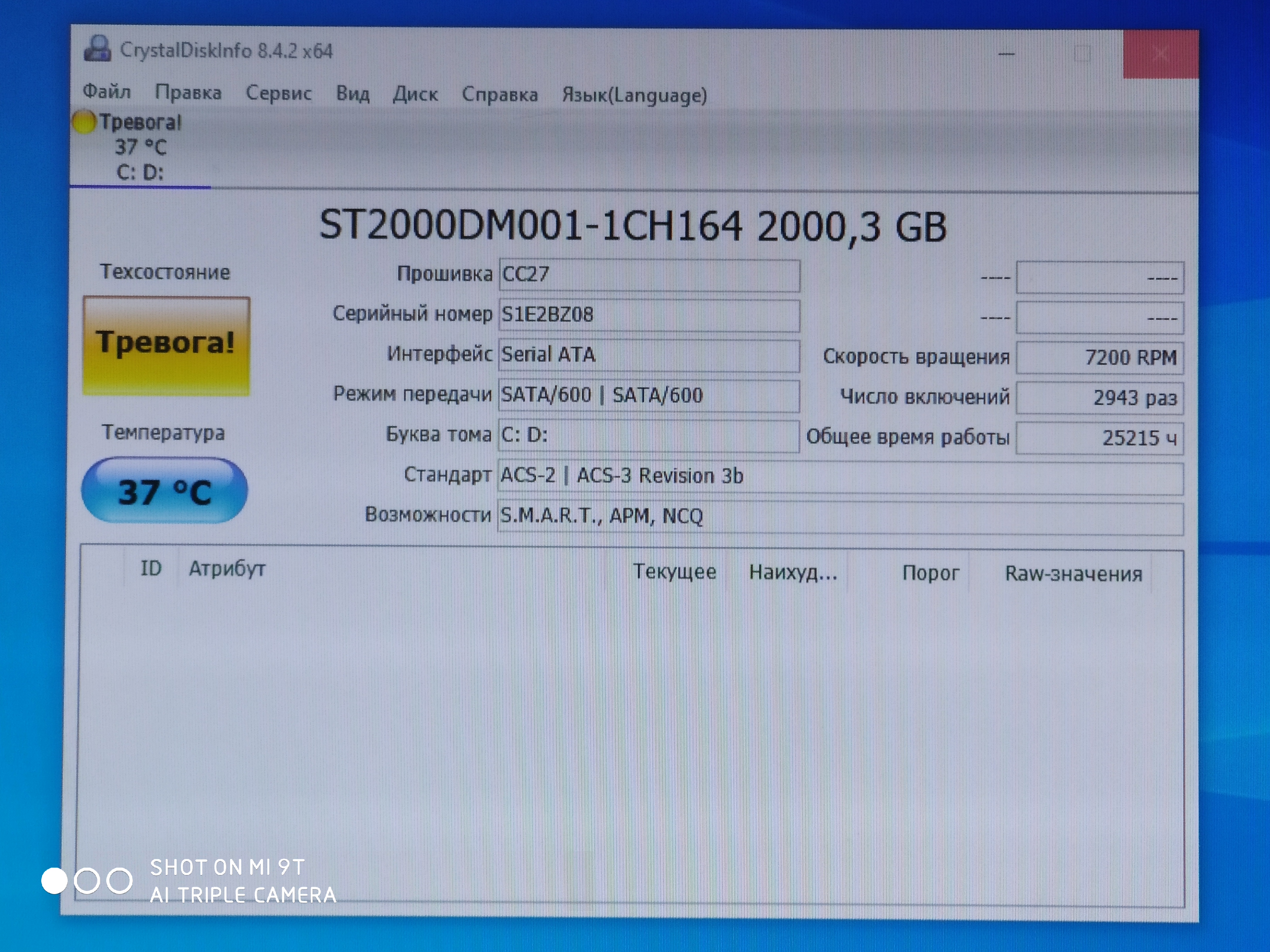Click the drive letter field C: D:

coord(649,436)
